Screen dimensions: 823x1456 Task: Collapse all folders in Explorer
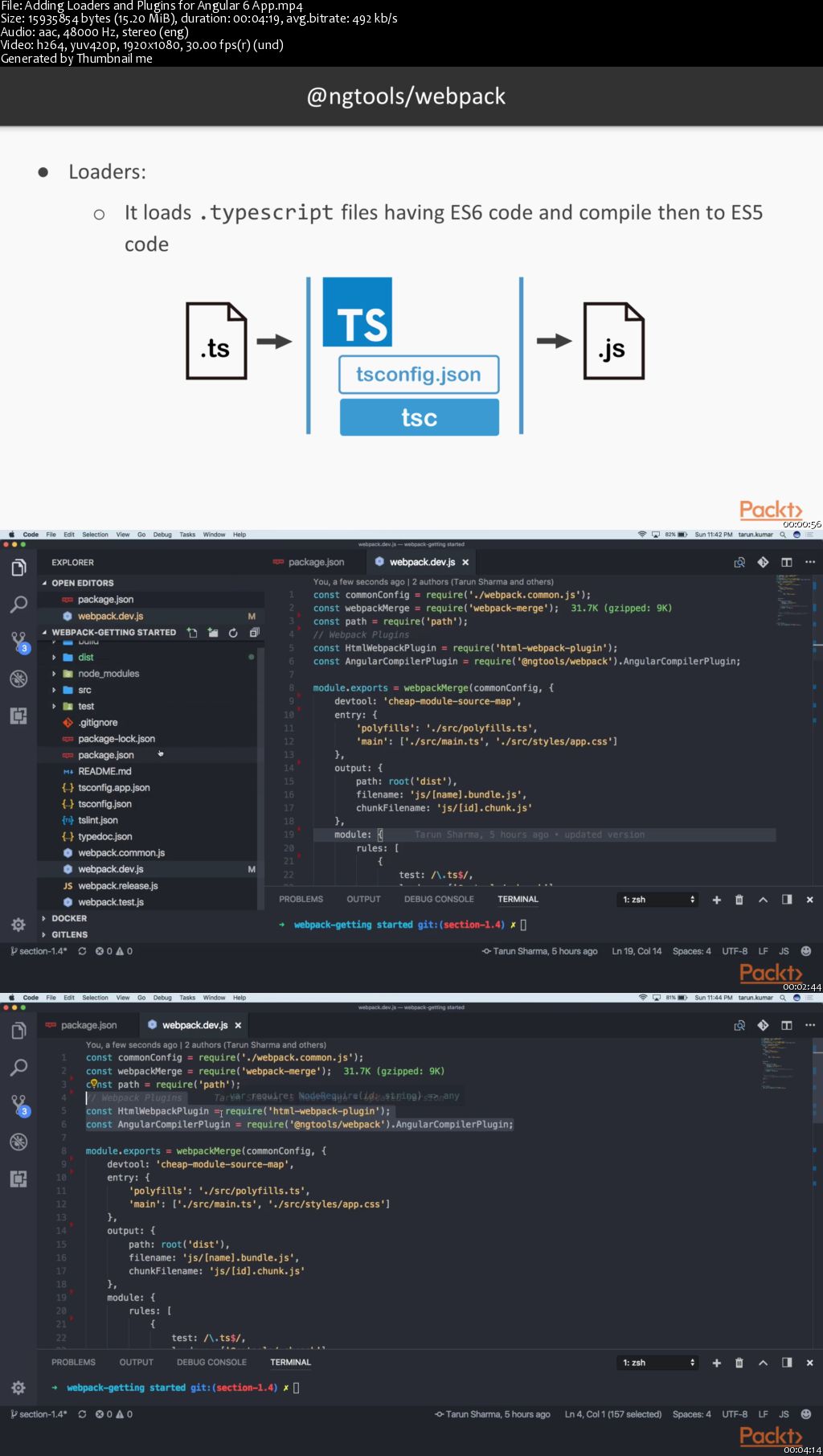tap(254, 633)
